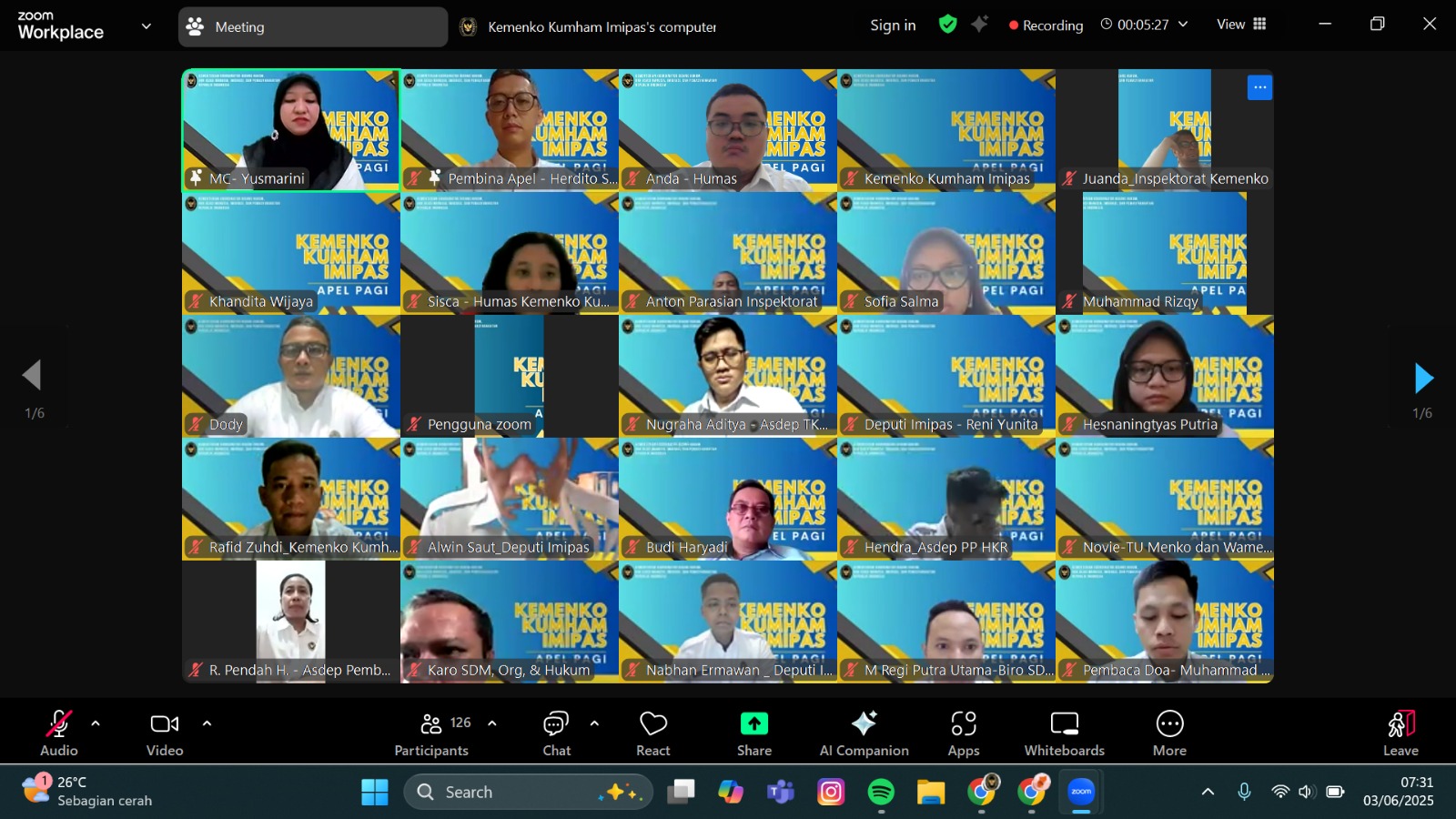
Task: Expand the meeting timer dropdown
Action: (x=1183, y=25)
